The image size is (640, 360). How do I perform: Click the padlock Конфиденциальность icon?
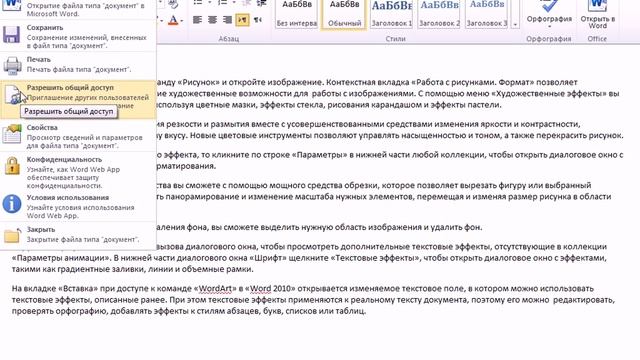(x=12, y=166)
